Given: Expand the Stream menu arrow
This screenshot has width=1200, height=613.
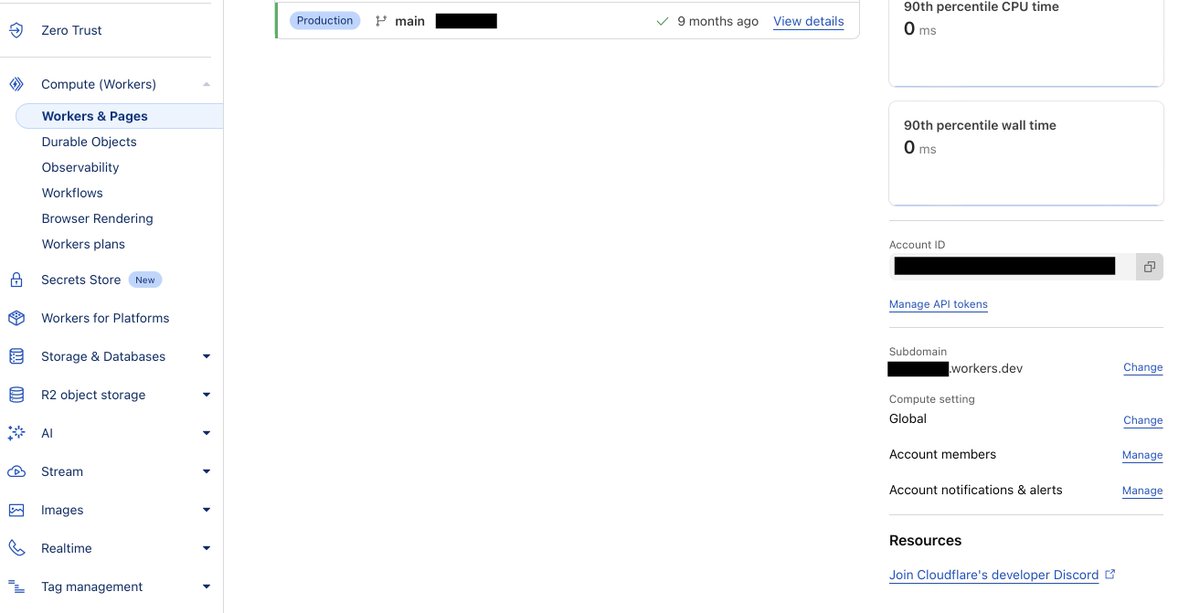Looking at the screenshot, I should [x=206, y=471].
